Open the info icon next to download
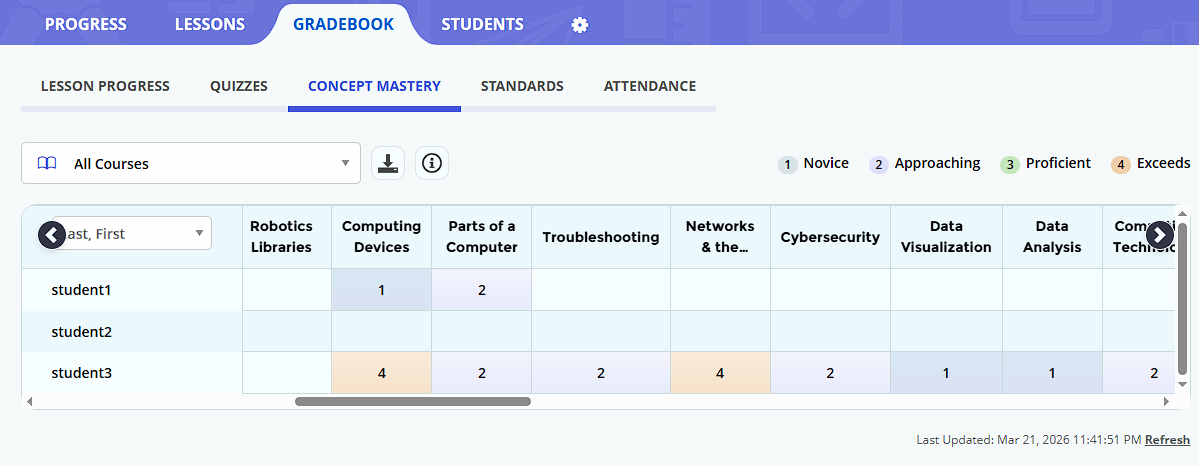 (432, 163)
